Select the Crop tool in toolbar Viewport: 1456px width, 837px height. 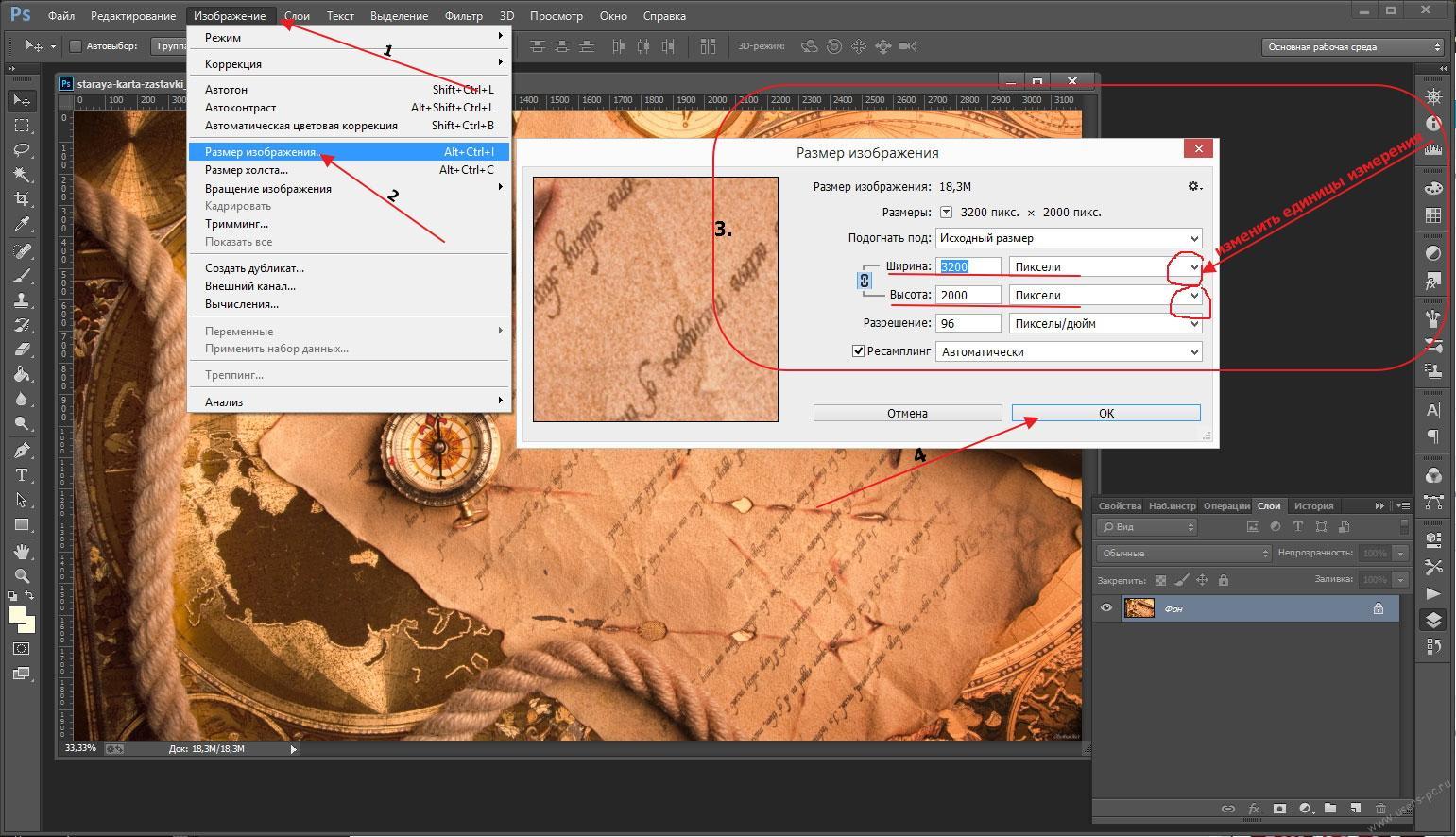pyautogui.click(x=22, y=199)
